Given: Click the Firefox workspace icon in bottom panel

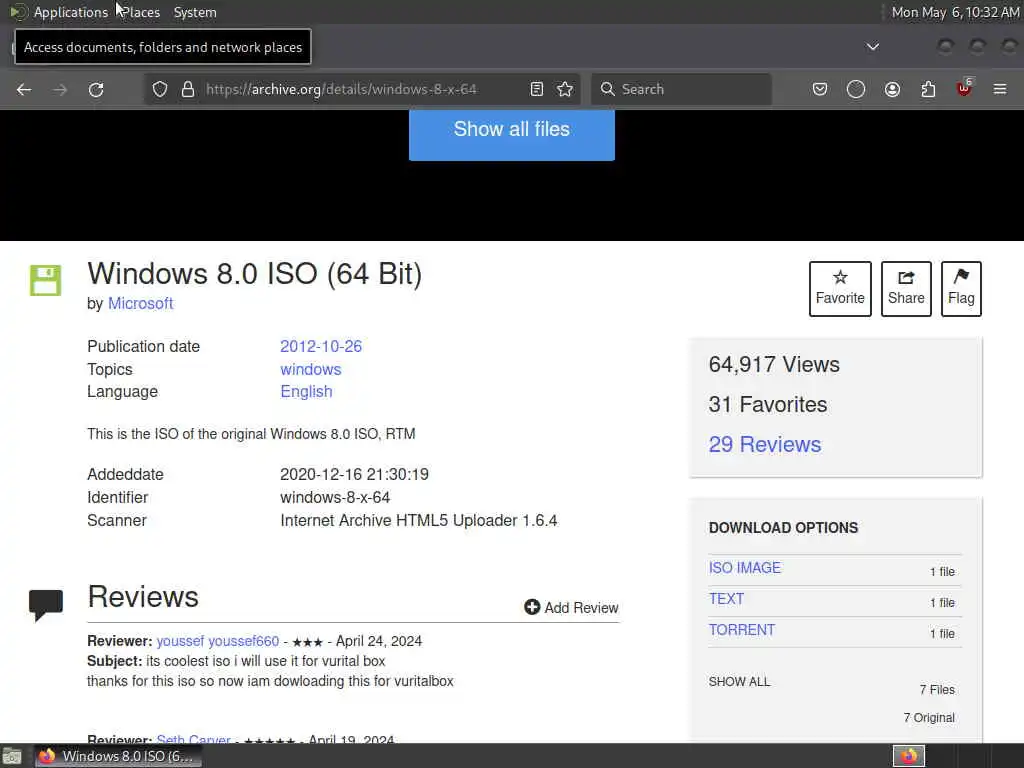Looking at the screenshot, I should point(908,756).
